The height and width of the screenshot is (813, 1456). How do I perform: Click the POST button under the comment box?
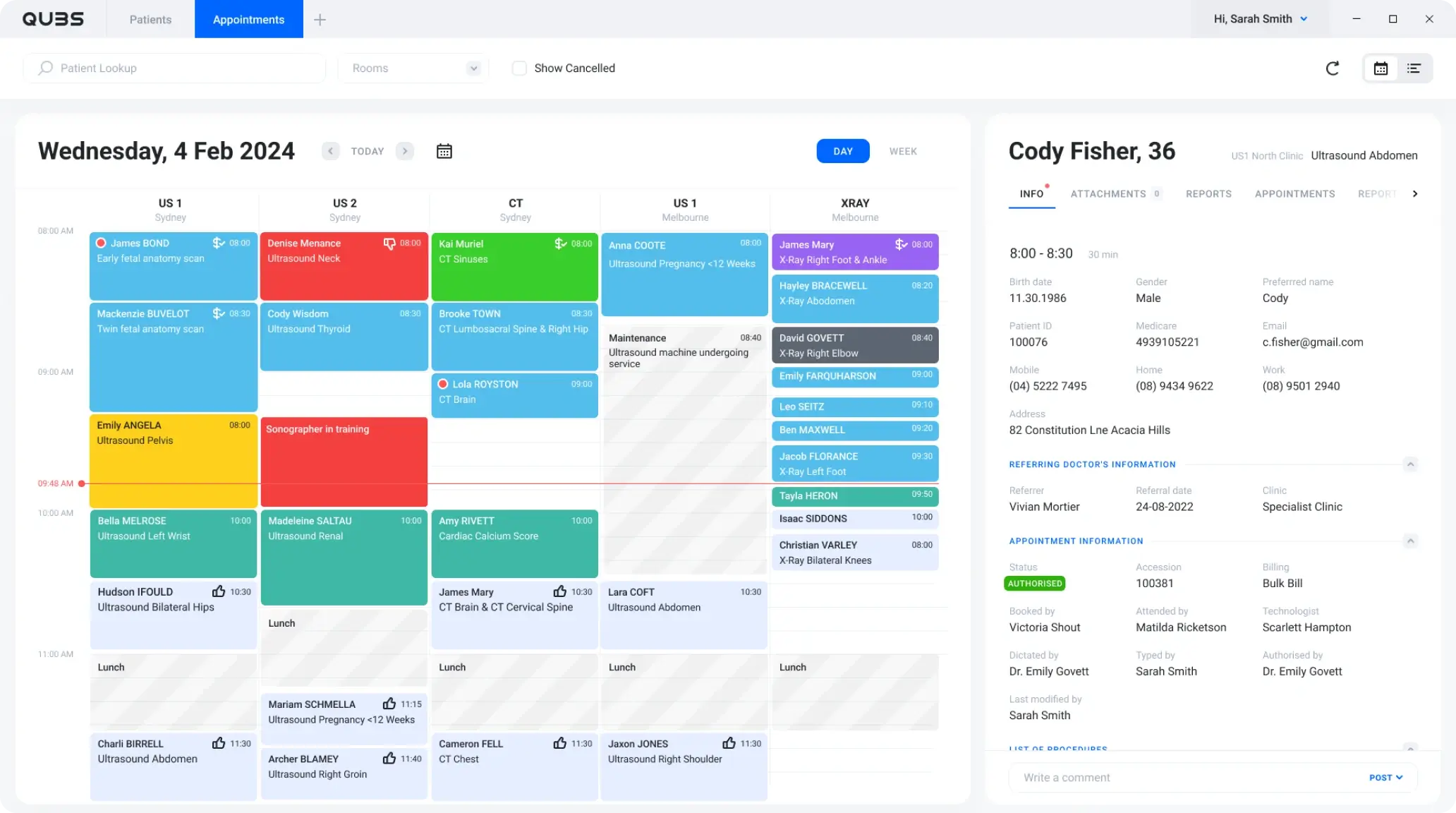(x=1385, y=777)
